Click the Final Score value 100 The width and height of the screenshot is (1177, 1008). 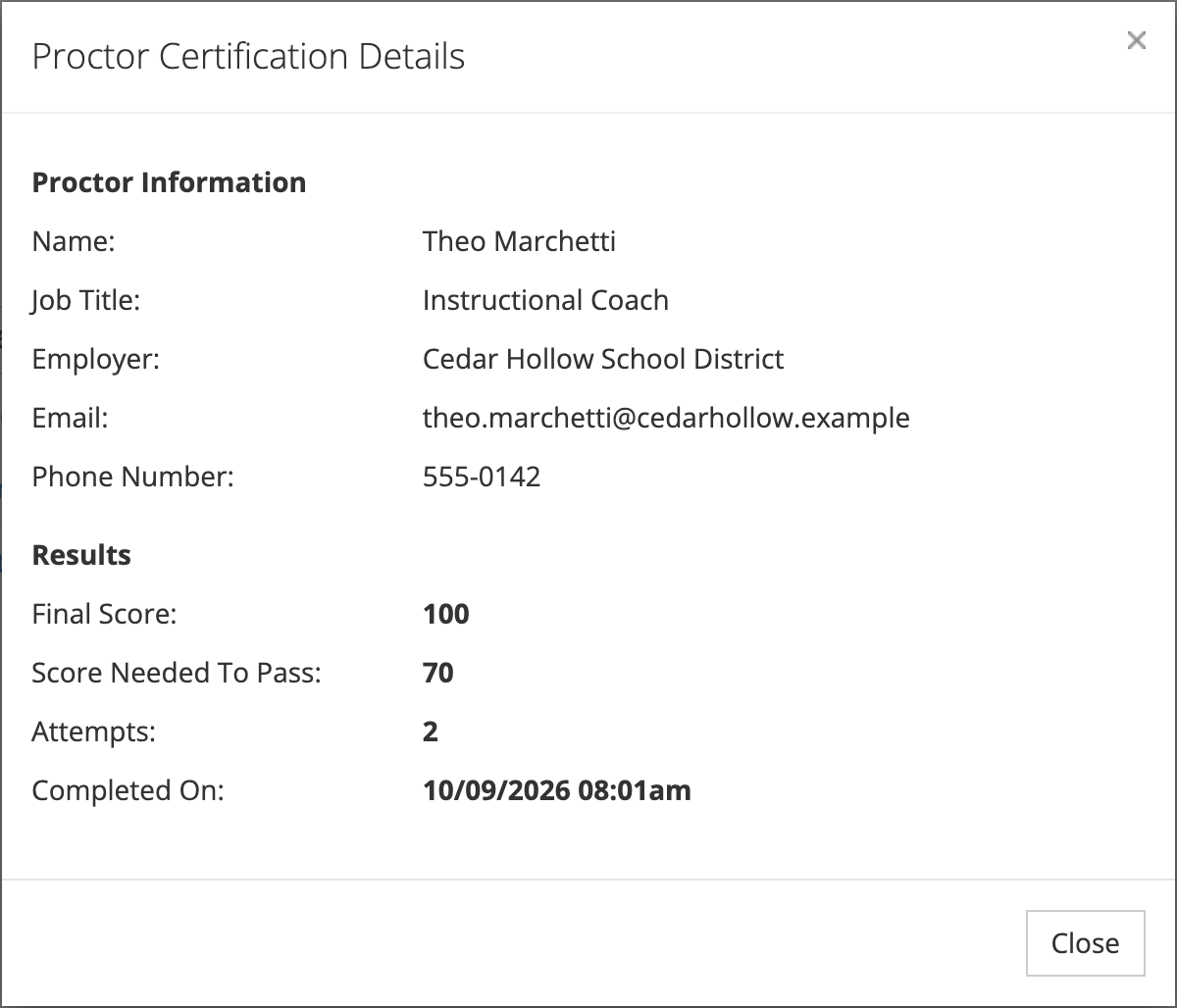click(446, 614)
